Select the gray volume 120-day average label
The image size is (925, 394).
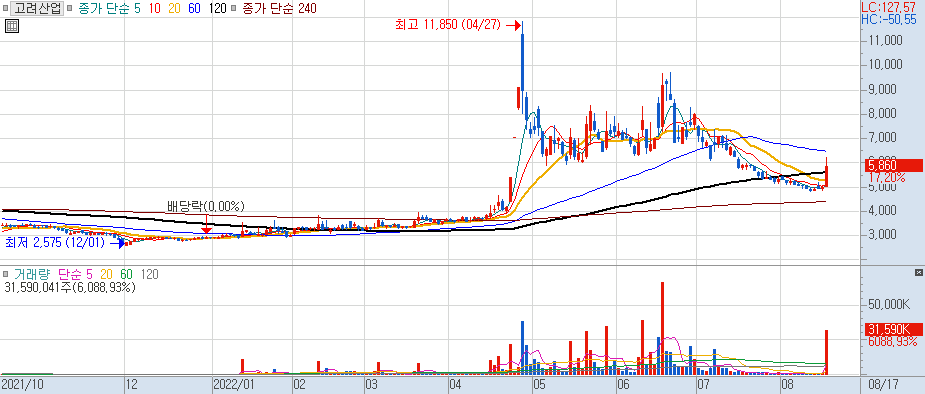click(149, 274)
